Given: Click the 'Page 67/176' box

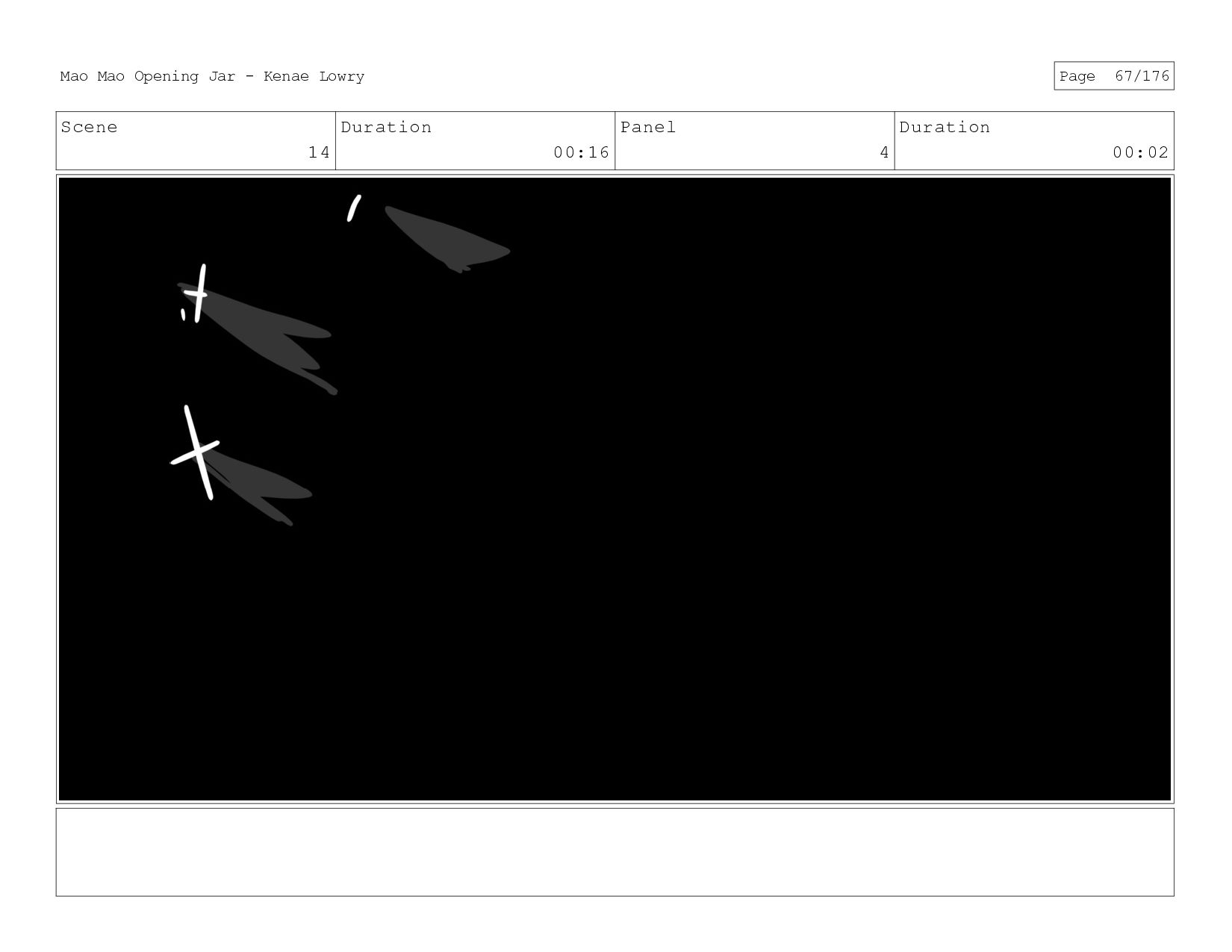Looking at the screenshot, I should click(1113, 76).
